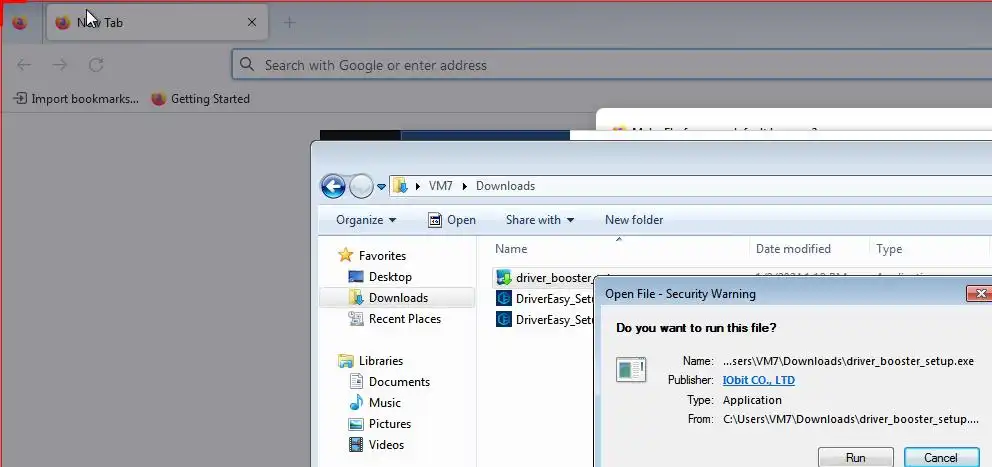Open Pictures library in navigation pane

[390, 424]
